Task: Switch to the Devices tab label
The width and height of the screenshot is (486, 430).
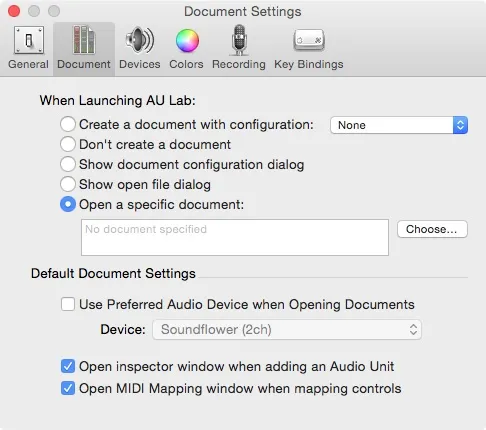Action: click(x=140, y=64)
